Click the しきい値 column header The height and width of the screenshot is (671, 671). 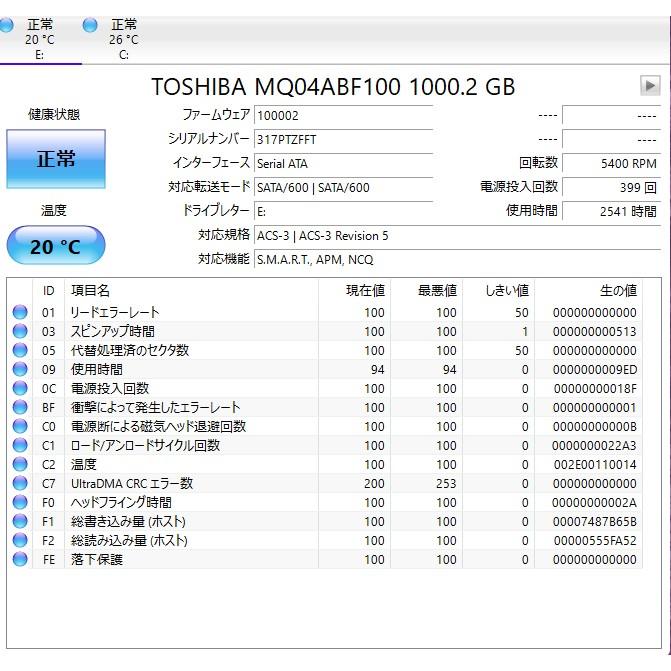point(499,291)
